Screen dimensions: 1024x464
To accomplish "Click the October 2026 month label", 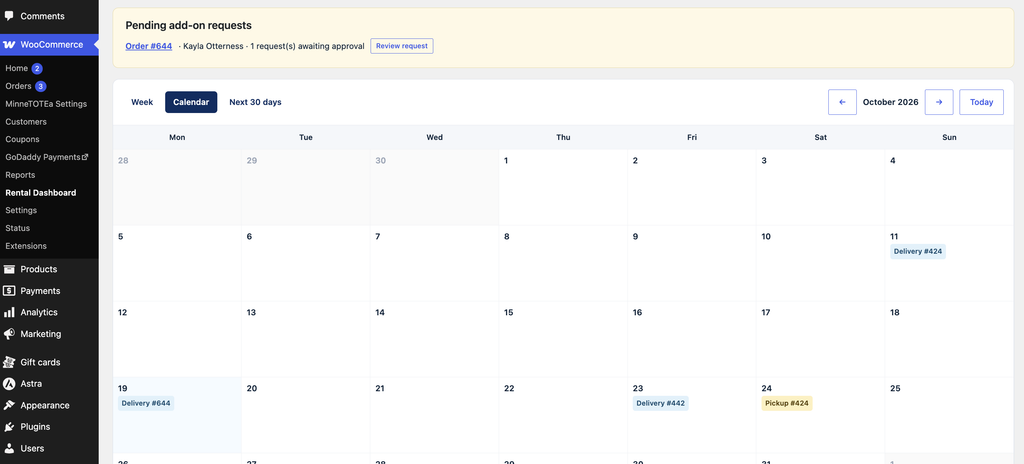I will tap(891, 102).
